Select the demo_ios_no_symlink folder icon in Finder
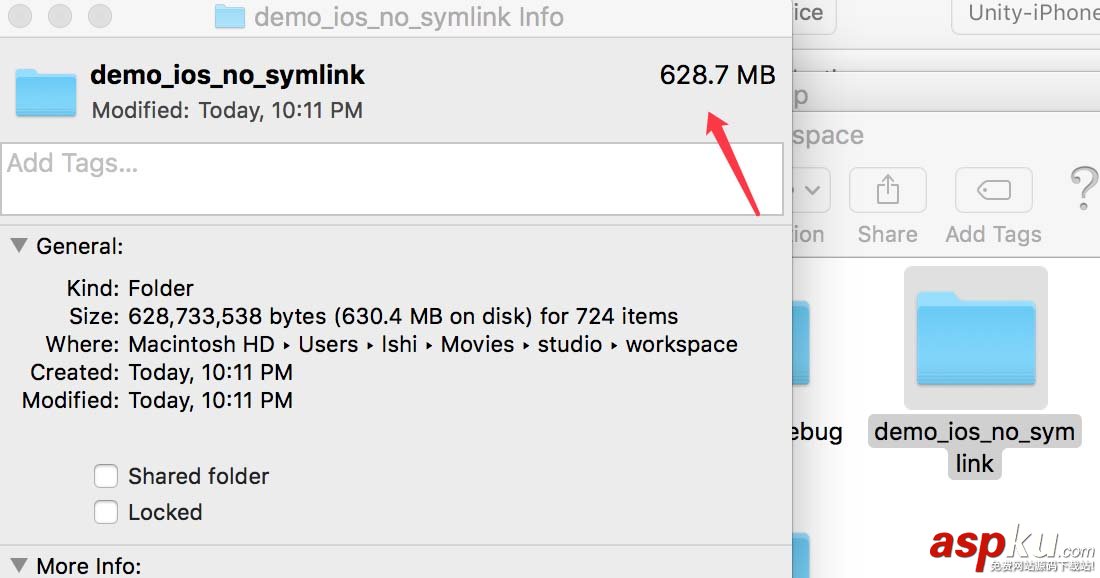1100x578 pixels. click(975, 337)
